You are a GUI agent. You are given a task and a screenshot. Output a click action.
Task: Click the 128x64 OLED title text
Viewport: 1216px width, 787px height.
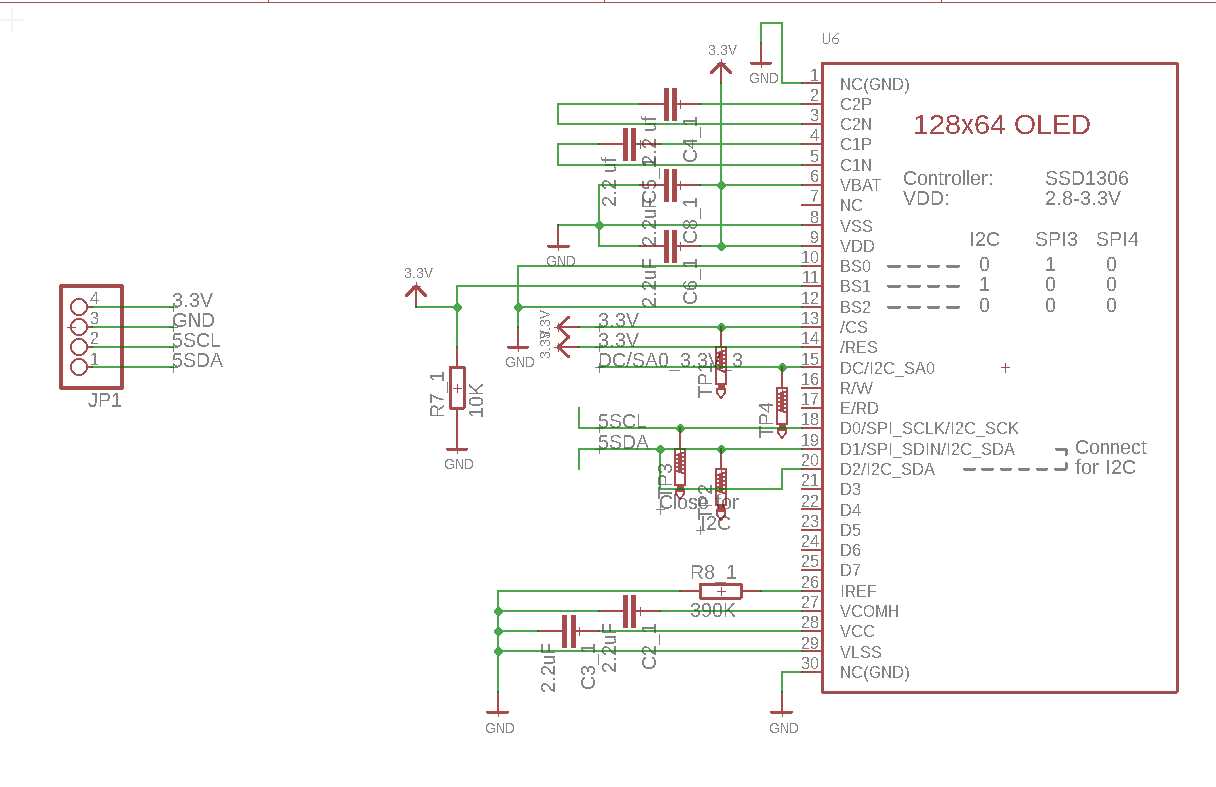pos(1001,126)
